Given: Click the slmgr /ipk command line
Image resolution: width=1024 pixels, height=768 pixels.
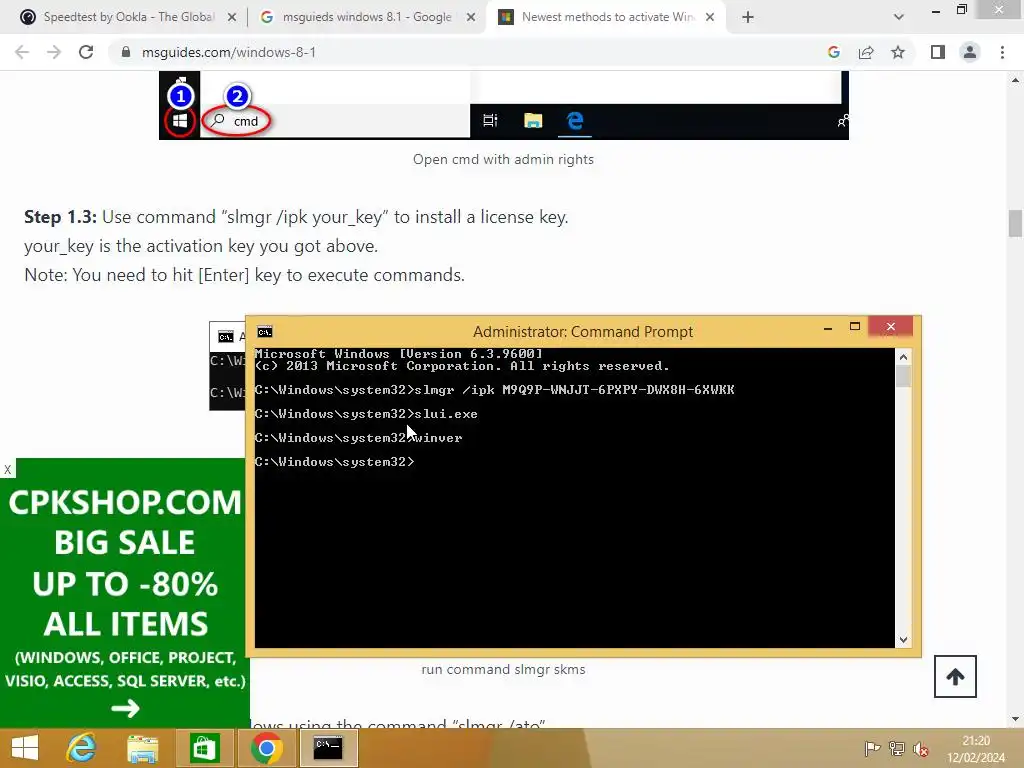Looking at the screenshot, I should click(x=494, y=390).
